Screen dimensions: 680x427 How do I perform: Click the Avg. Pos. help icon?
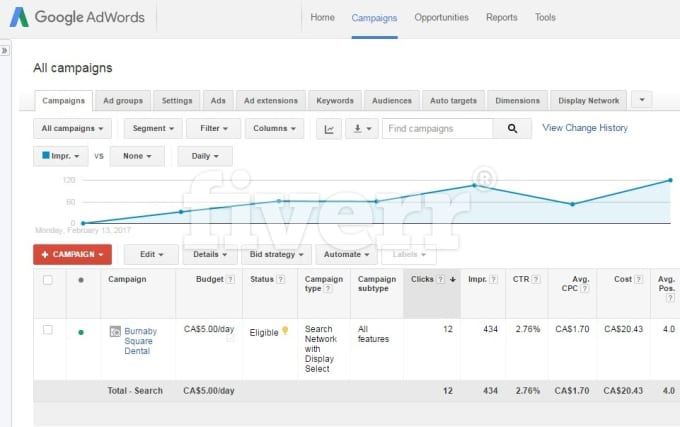(x=670, y=298)
